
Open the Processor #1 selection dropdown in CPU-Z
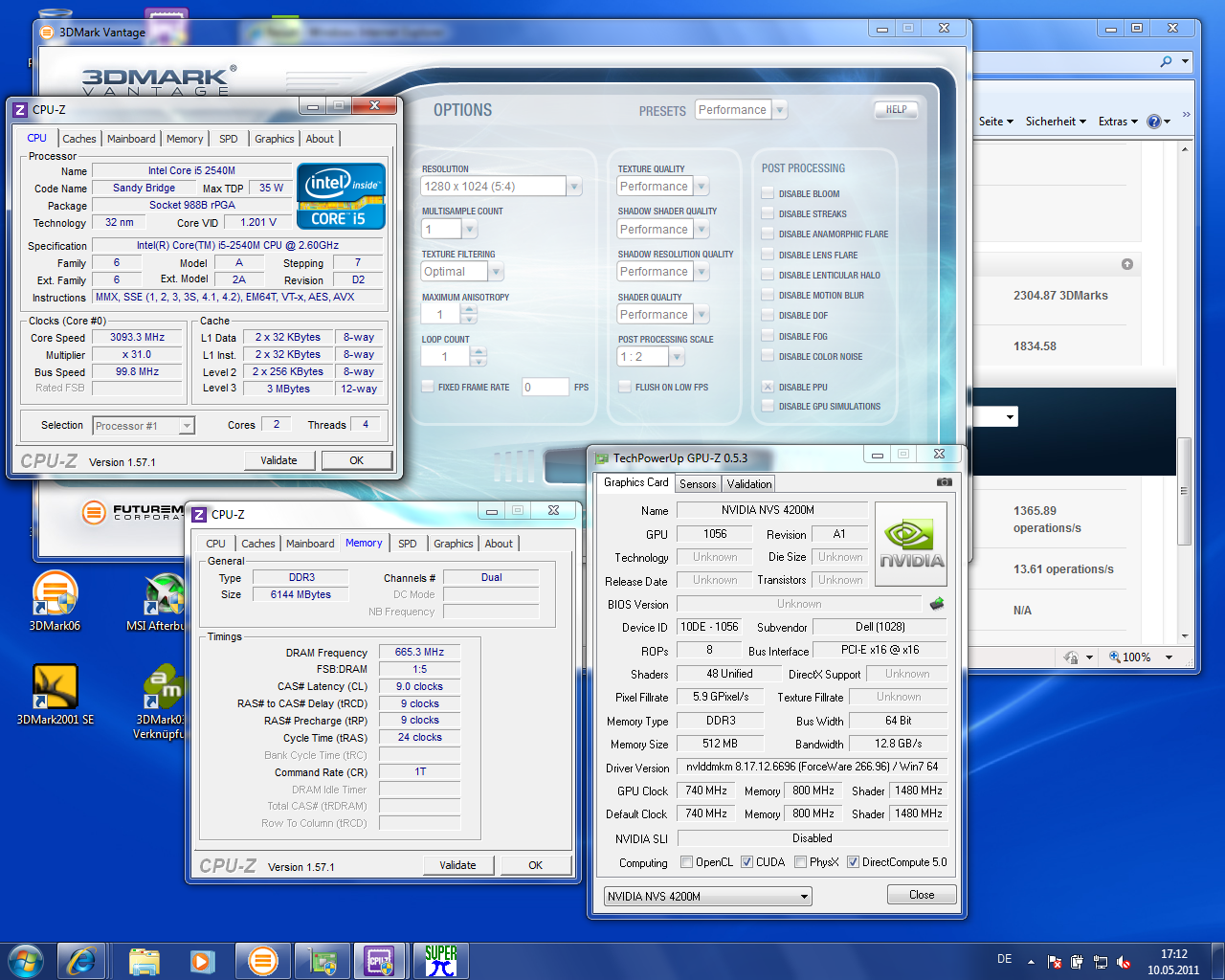(x=144, y=426)
